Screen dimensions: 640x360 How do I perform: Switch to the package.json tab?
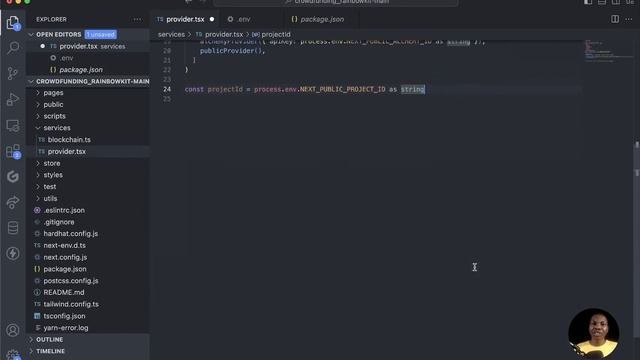pyautogui.click(x=322, y=19)
